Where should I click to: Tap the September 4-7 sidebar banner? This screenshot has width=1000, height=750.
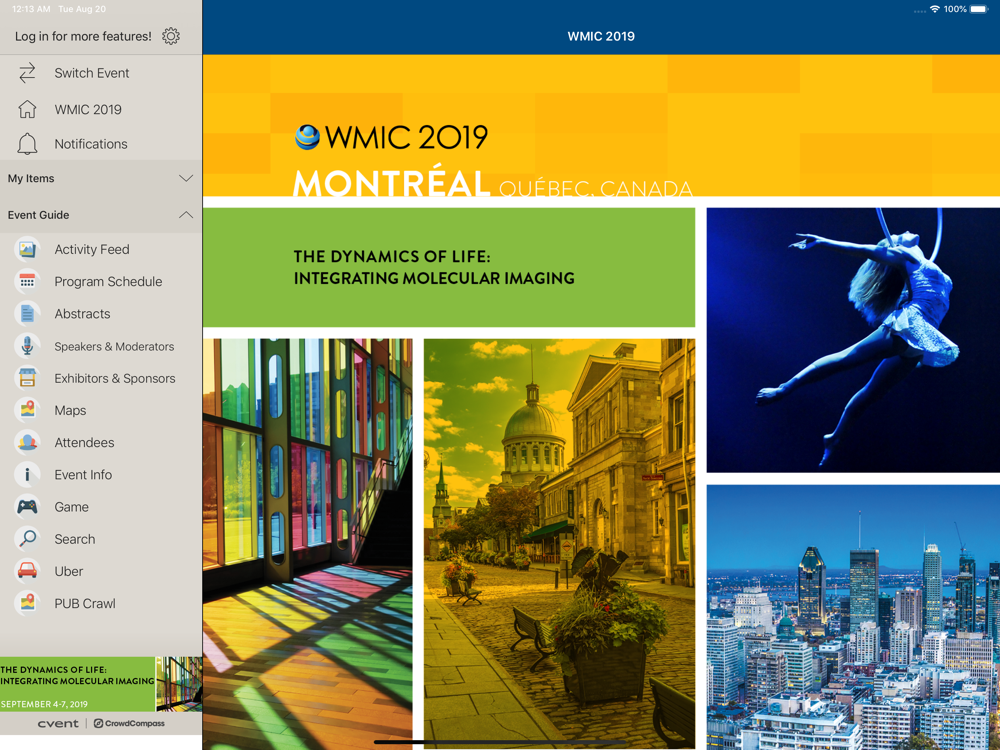[101, 684]
